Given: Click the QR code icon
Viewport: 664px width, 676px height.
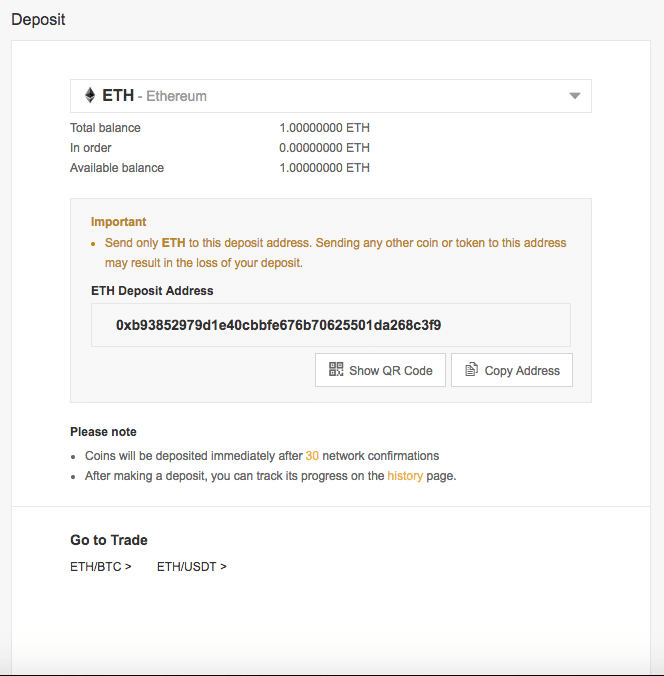Looking at the screenshot, I should 336,370.
